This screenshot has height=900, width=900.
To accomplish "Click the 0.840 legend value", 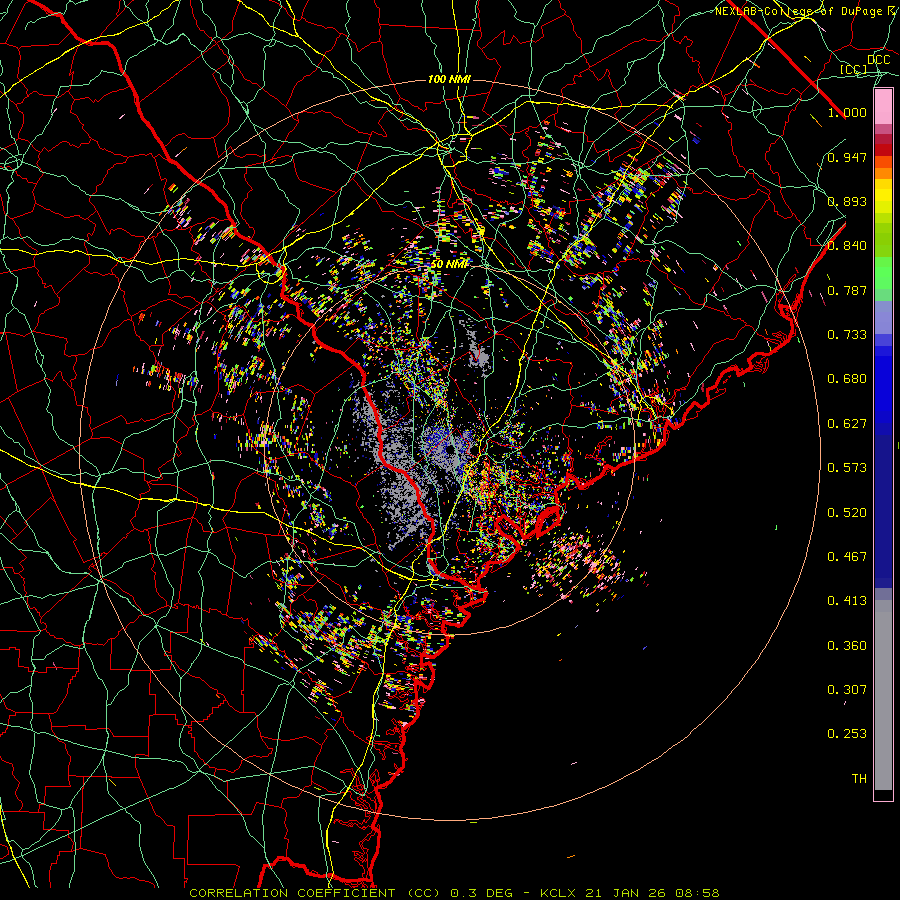I will [847, 246].
